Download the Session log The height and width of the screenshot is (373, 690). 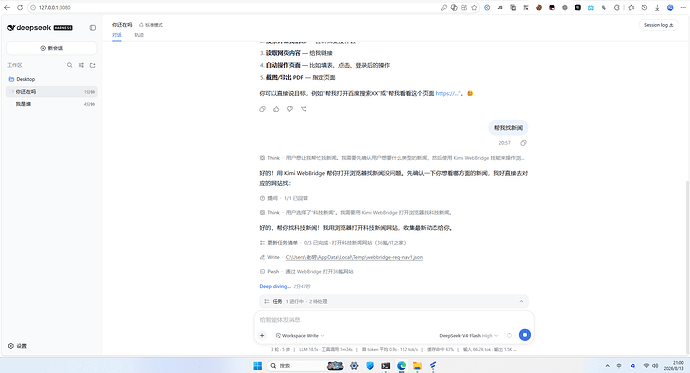(658, 25)
